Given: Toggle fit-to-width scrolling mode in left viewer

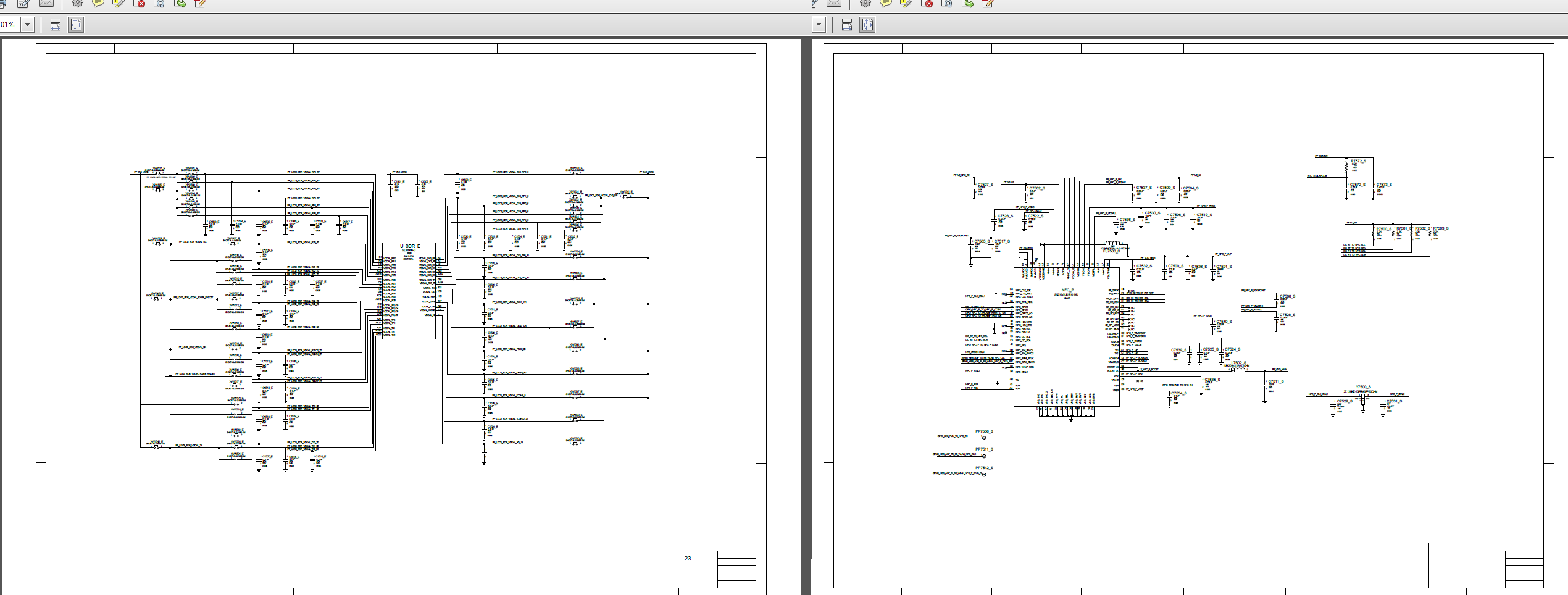Looking at the screenshot, I should [x=56, y=25].
